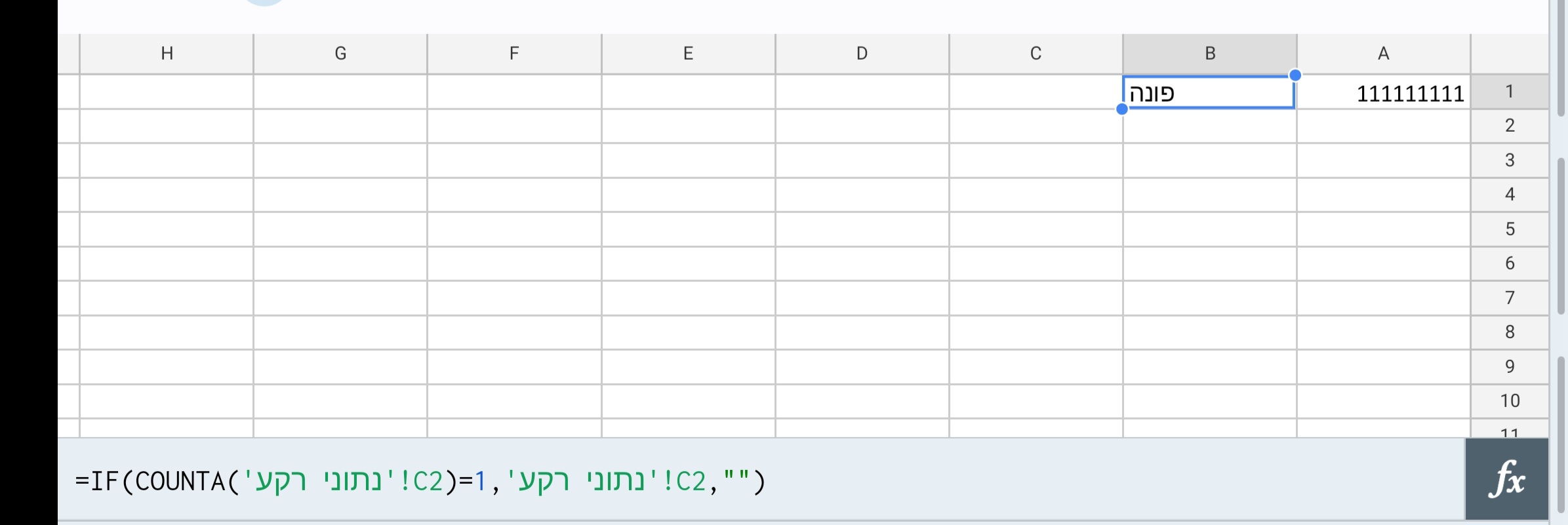The height and width of the screenshot is (525, 1568).
Task: Select an empty cell in column G
Action: 340,194
